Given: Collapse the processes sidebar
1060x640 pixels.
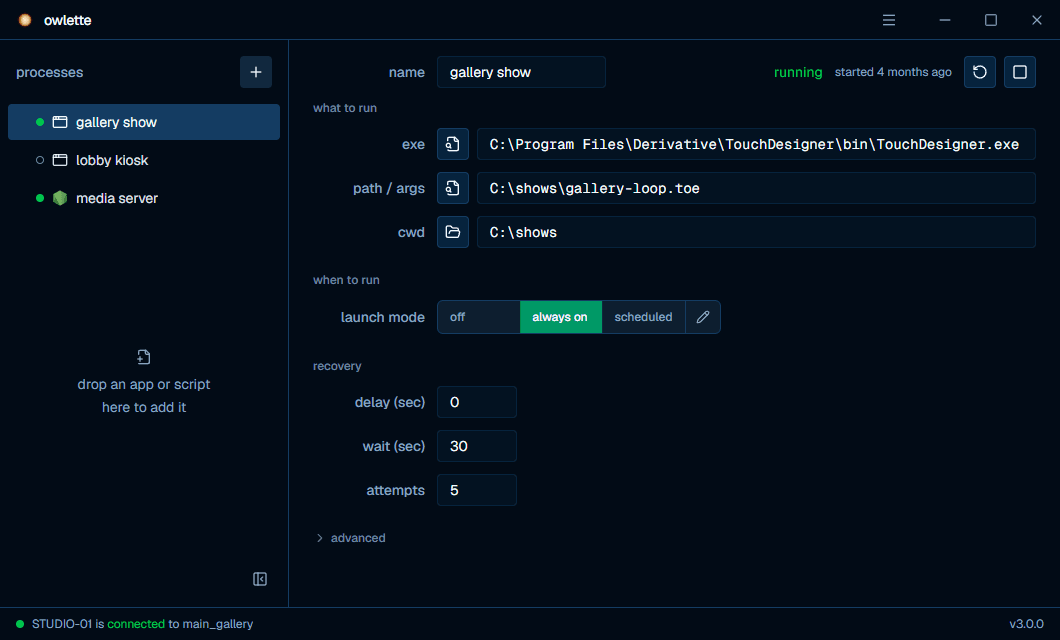Looking at the screenshot, I should pos(260,579).
